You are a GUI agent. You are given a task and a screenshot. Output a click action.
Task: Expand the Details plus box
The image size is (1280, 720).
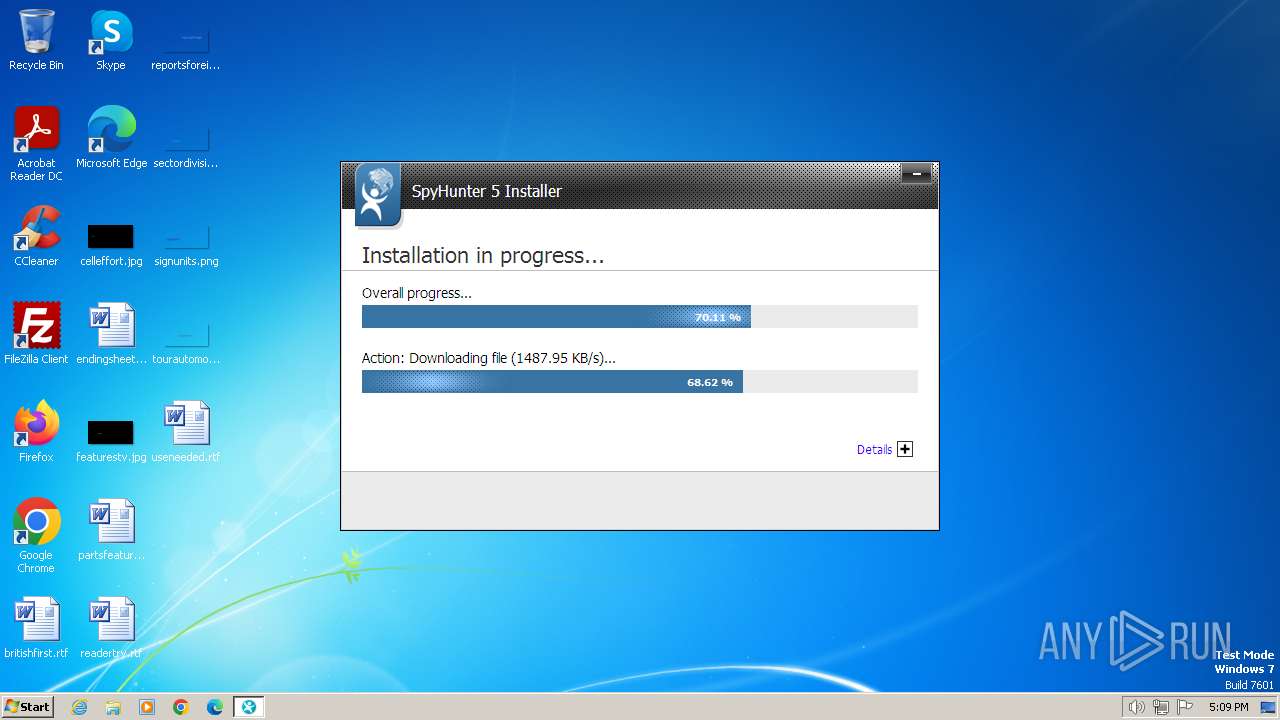[x=905, y=450]
